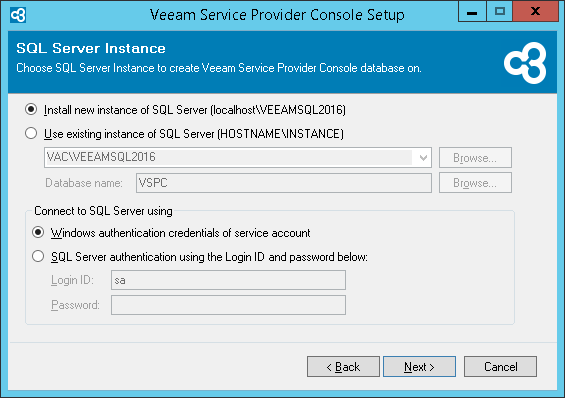Click the Veeam title bar app icon
The width and height of the screenshot is (565, 398).
[x=18, y=15]
